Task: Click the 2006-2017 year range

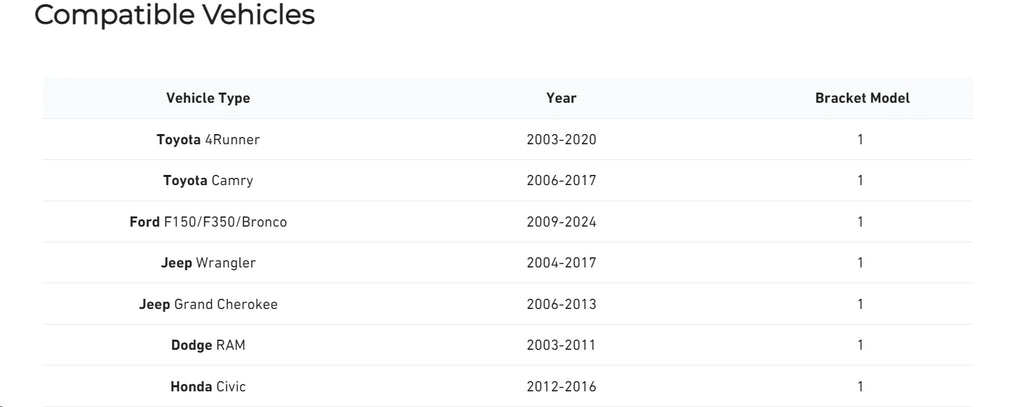Action: pos(562,180)
